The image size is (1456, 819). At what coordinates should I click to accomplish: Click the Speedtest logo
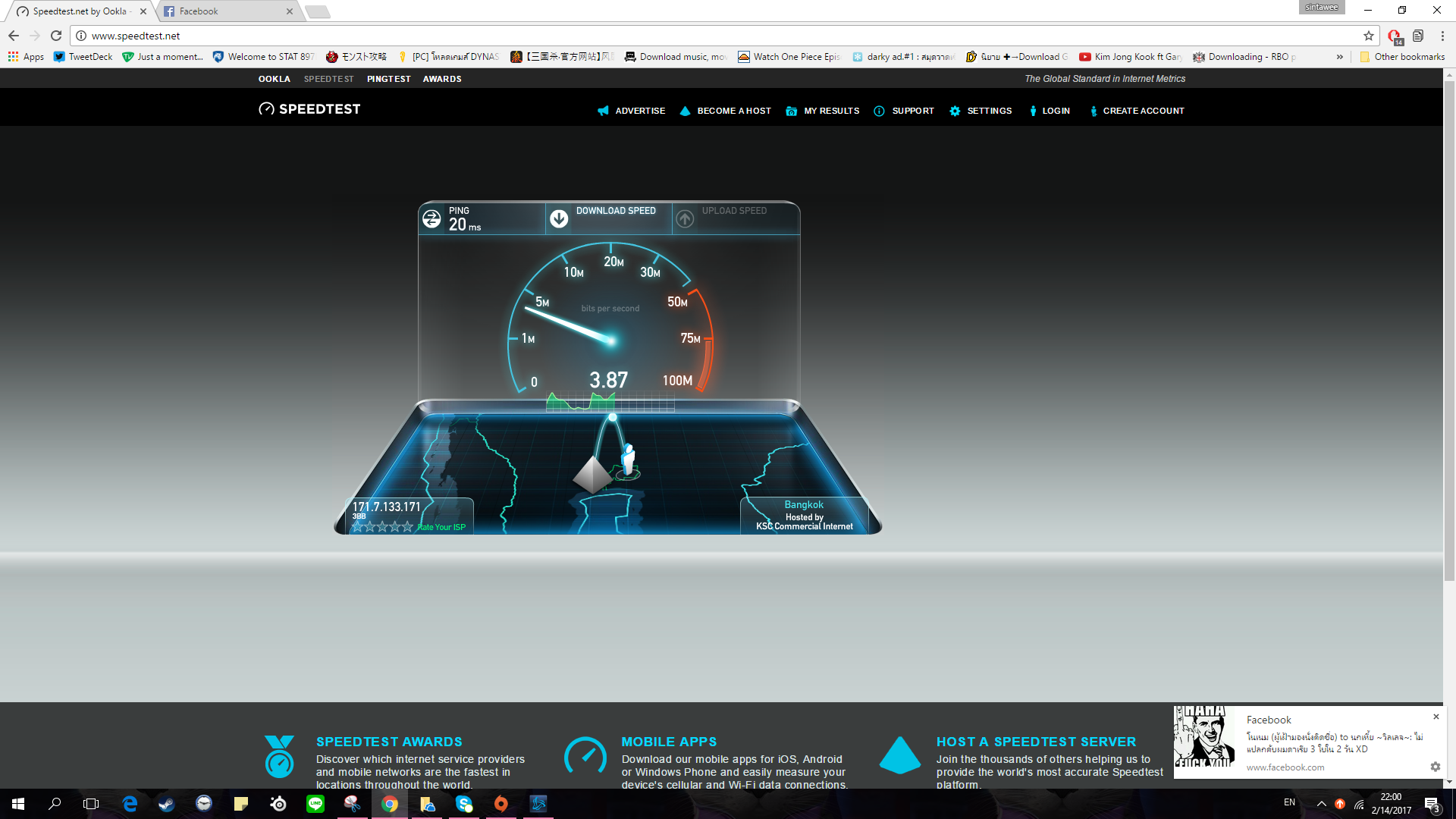pos(309,109)
